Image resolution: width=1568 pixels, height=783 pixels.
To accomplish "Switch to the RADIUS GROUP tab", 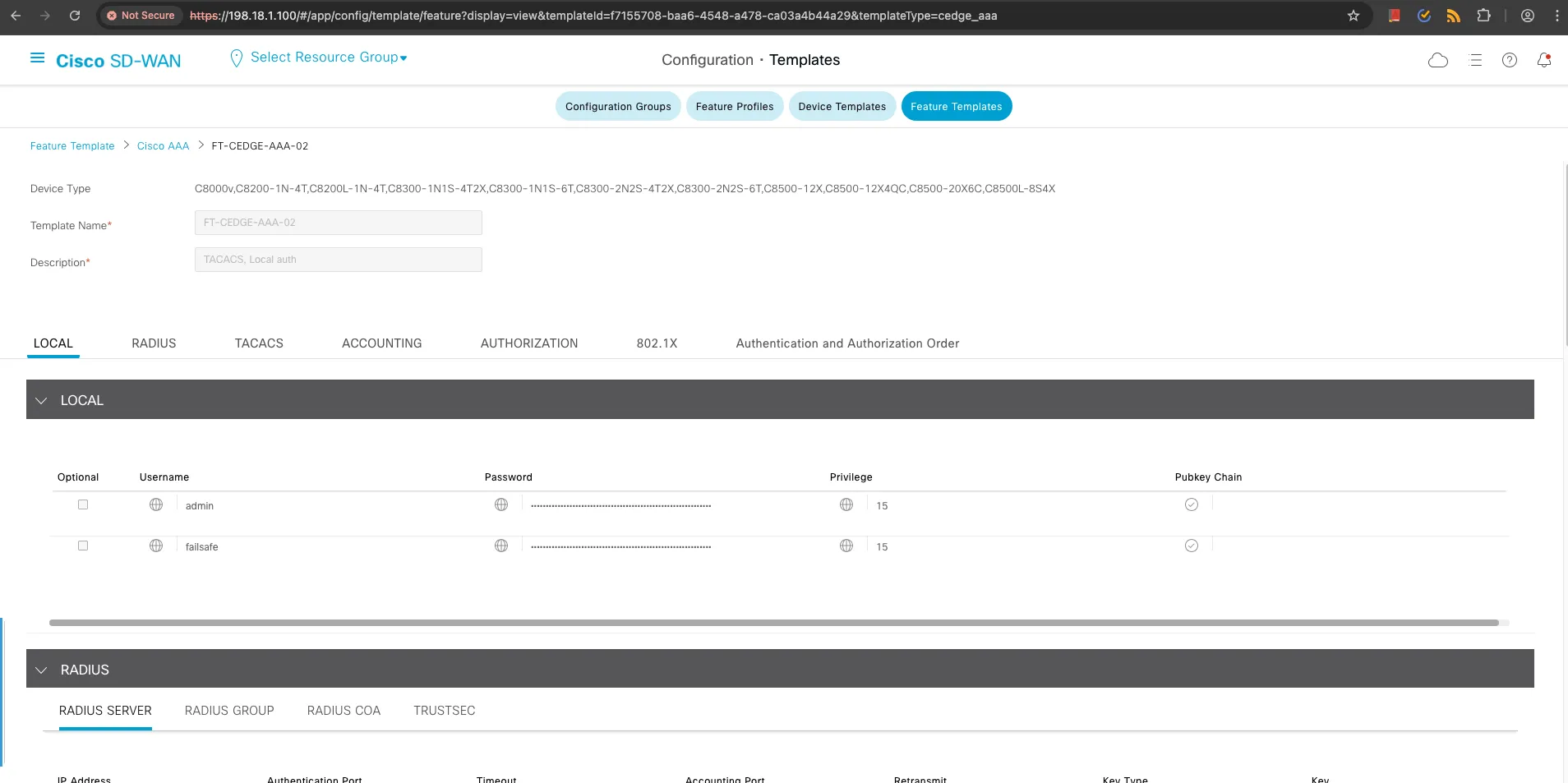I will pos(229,710).
